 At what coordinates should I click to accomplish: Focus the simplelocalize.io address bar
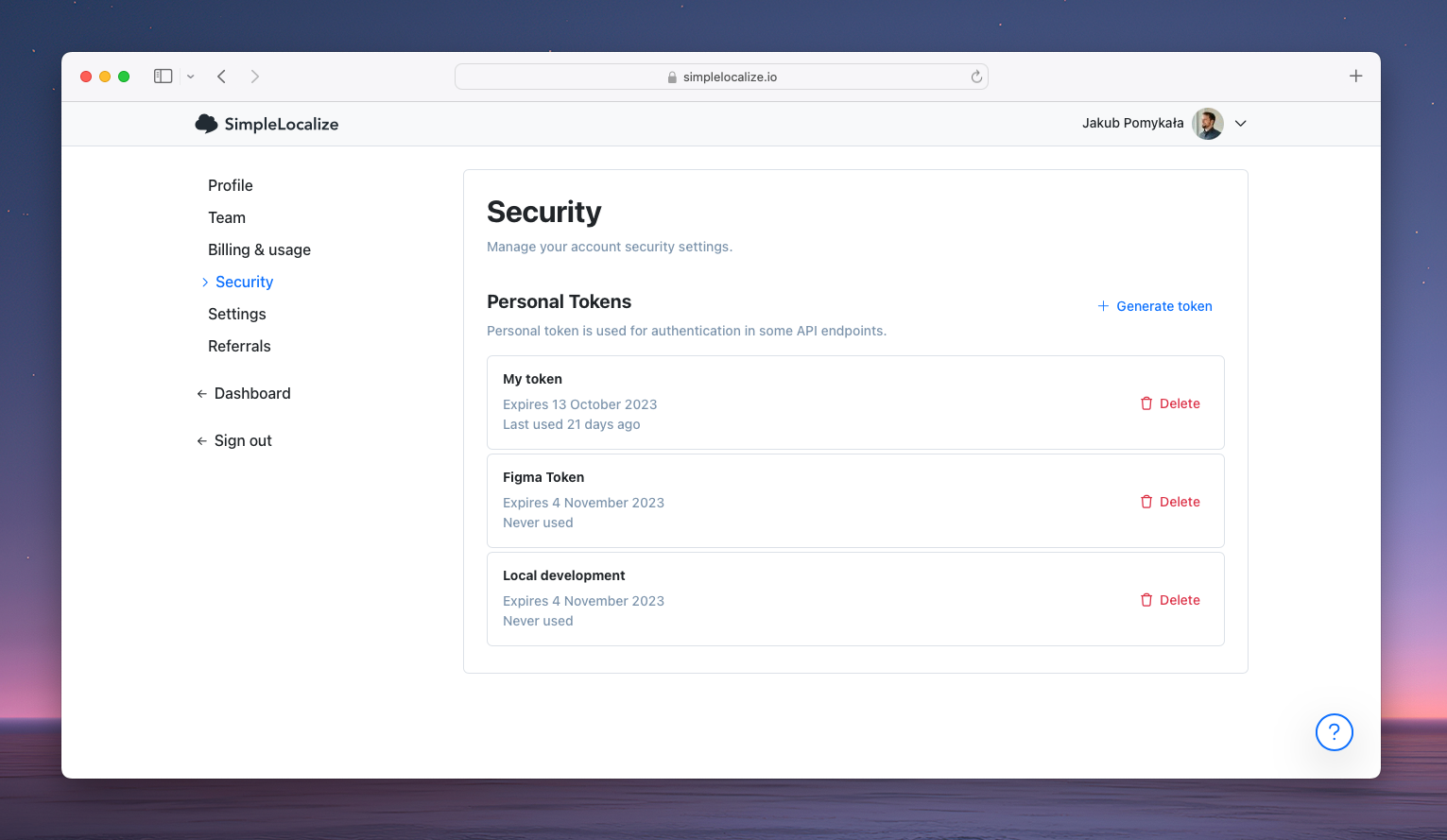721,77
